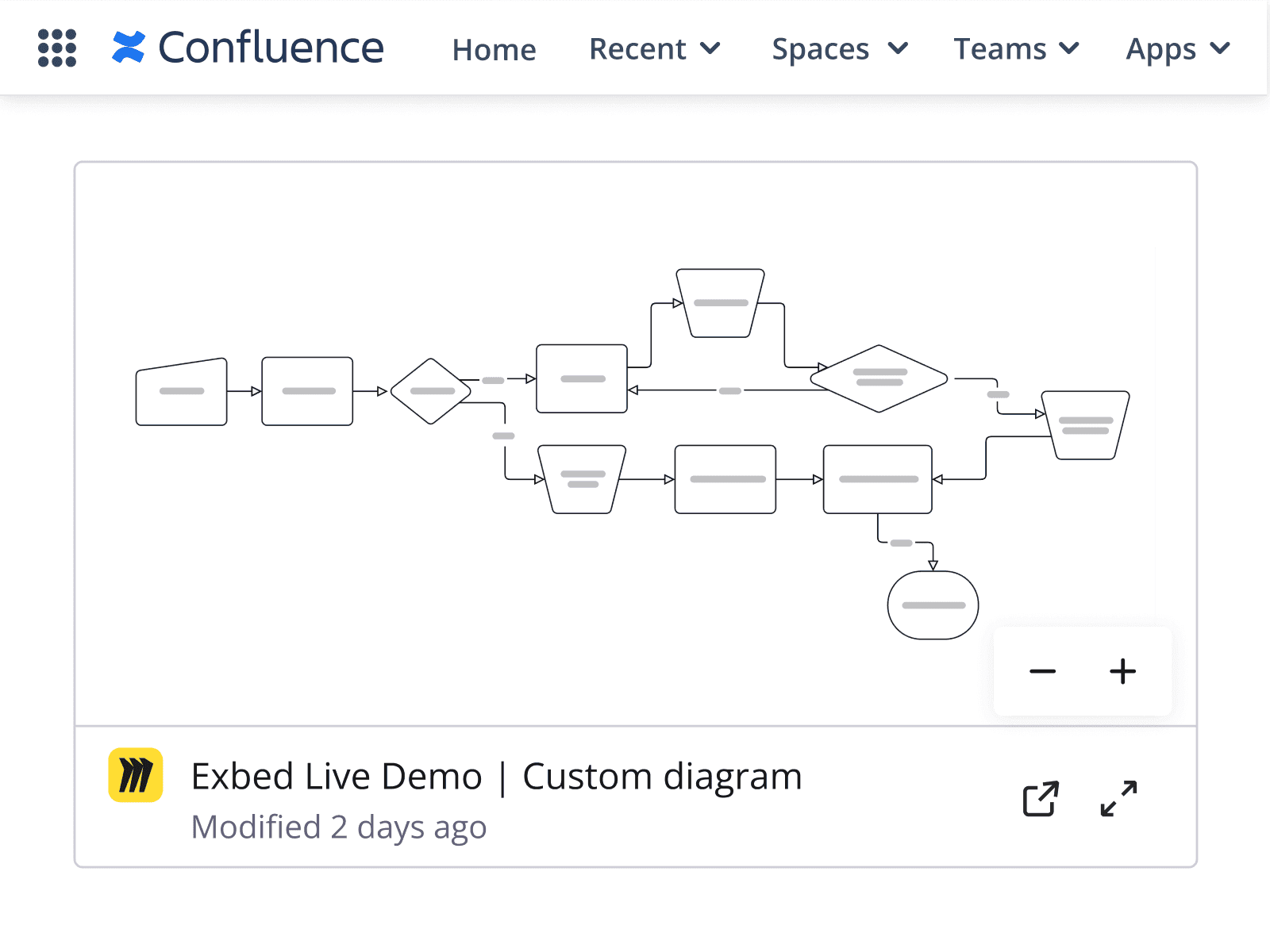Expand the Teams dropdown
This screenshot has height=952, width=1270.
coord(1015,49)
